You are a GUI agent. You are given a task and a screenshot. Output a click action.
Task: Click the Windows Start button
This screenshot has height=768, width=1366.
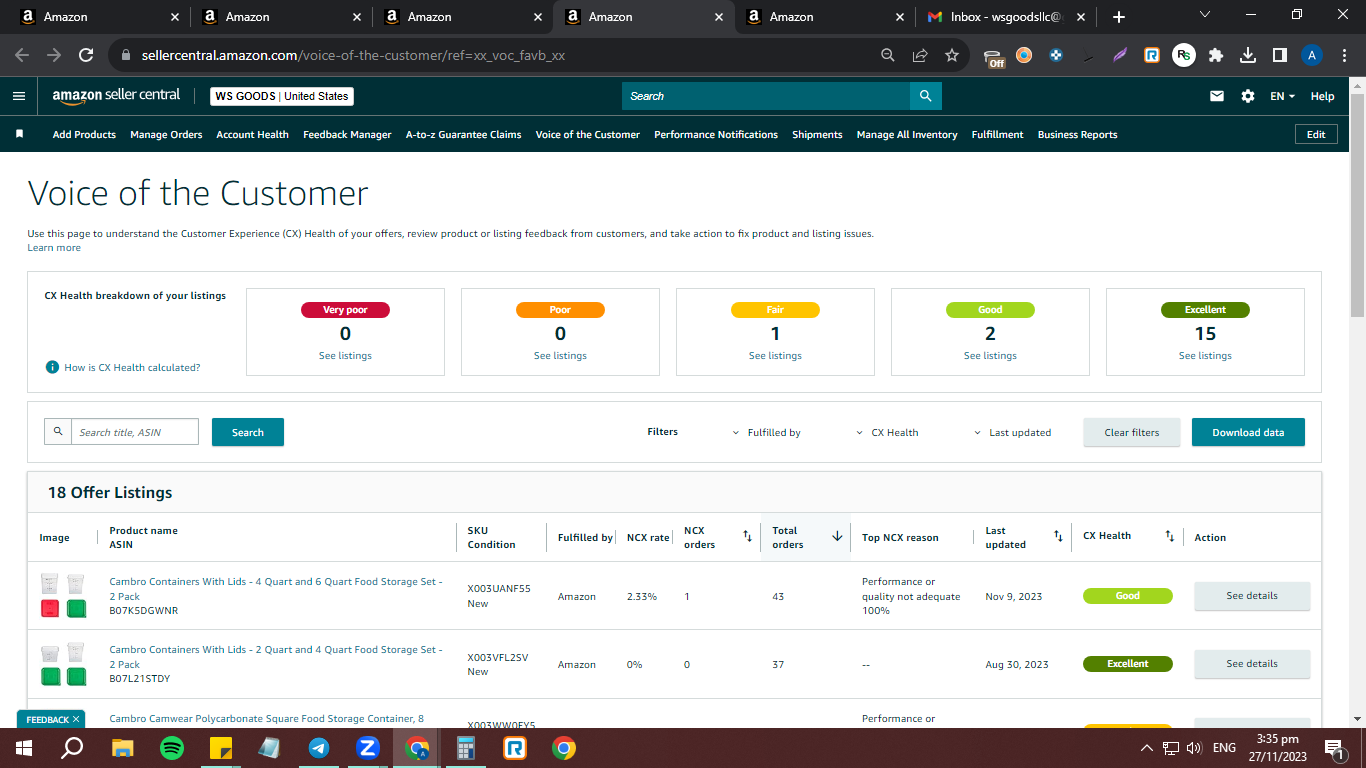[x=24, y=748]
